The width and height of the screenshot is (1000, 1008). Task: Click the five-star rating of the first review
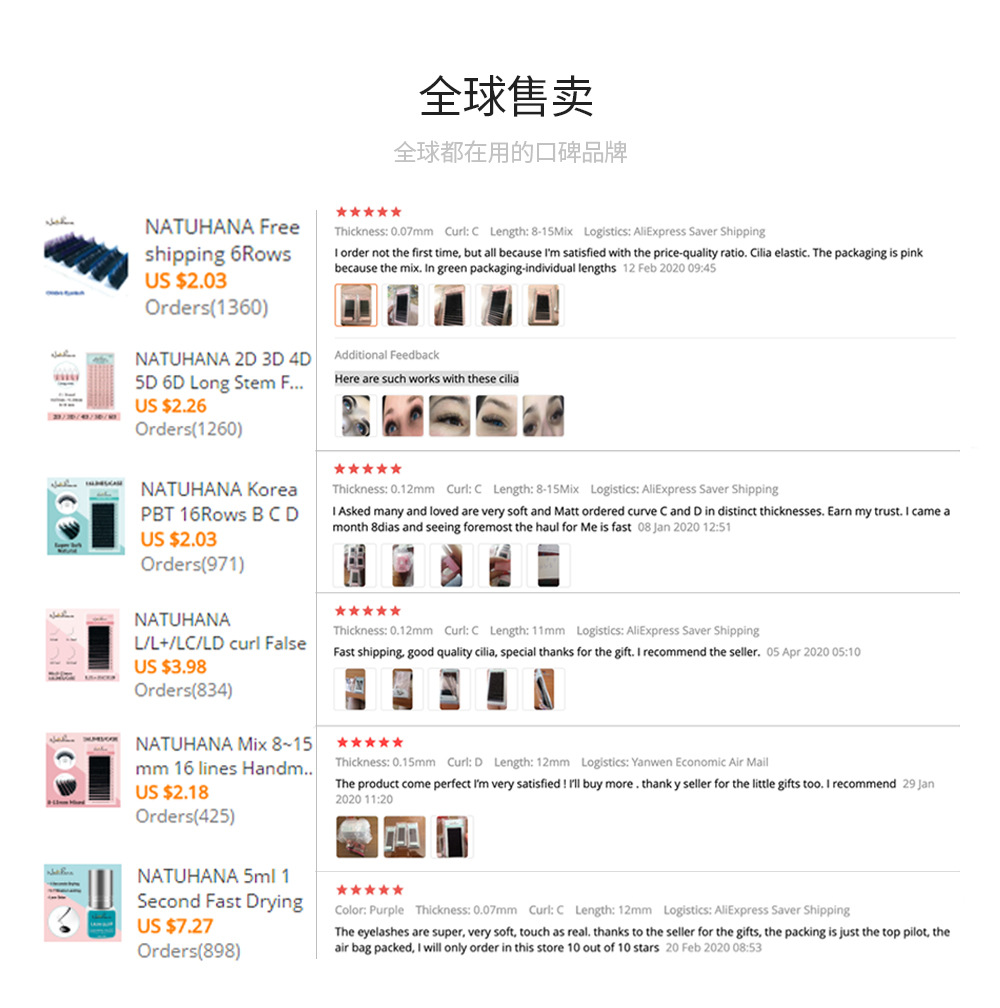[369, 212]
